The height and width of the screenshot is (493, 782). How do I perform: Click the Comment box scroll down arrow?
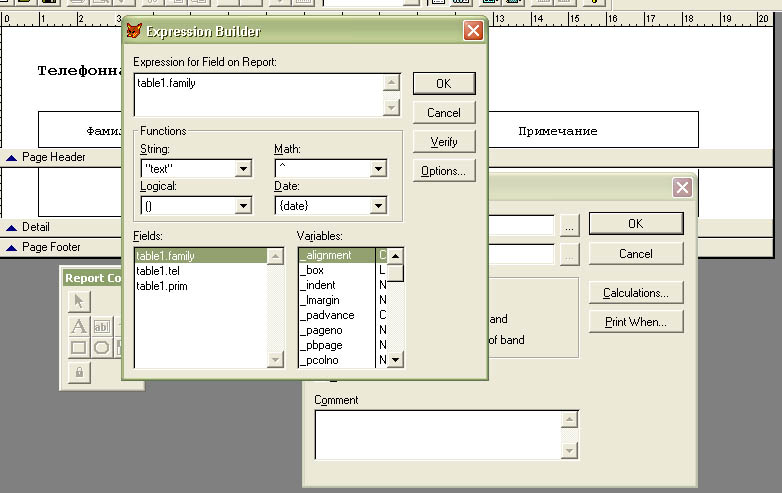coord(569,451)
